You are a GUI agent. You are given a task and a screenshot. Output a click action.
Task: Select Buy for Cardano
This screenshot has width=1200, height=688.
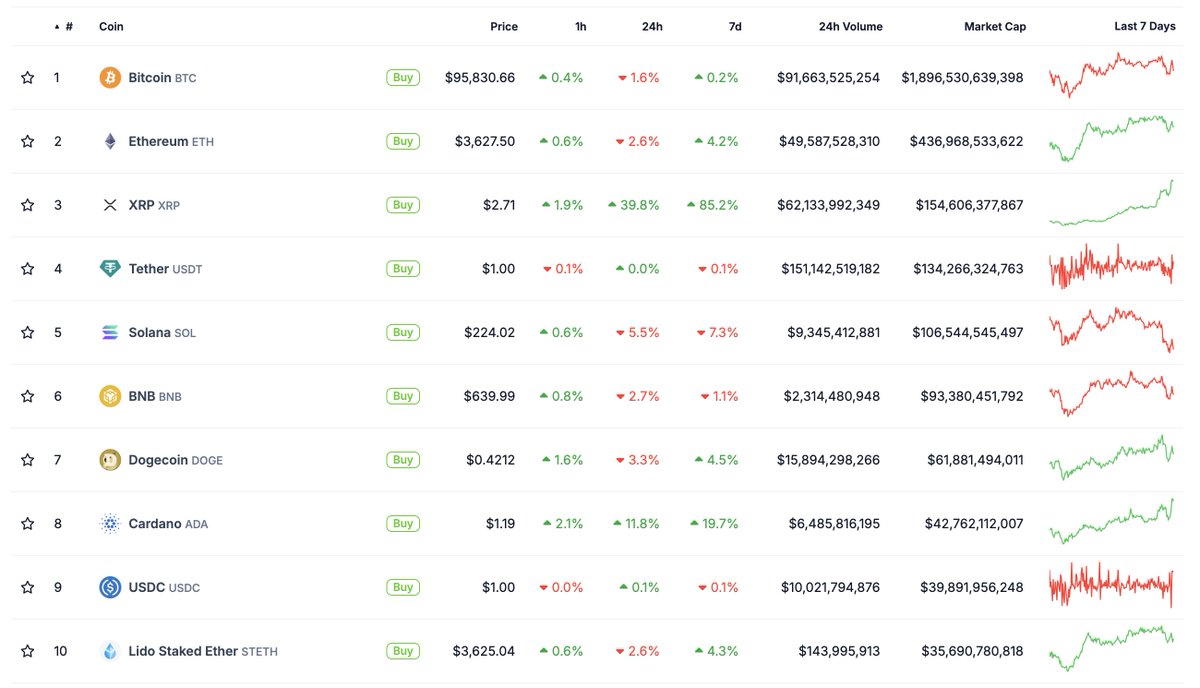403,523
